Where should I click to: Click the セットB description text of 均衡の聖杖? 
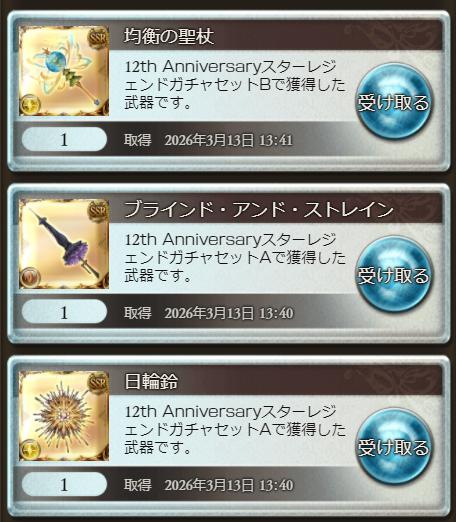(235, 85)
